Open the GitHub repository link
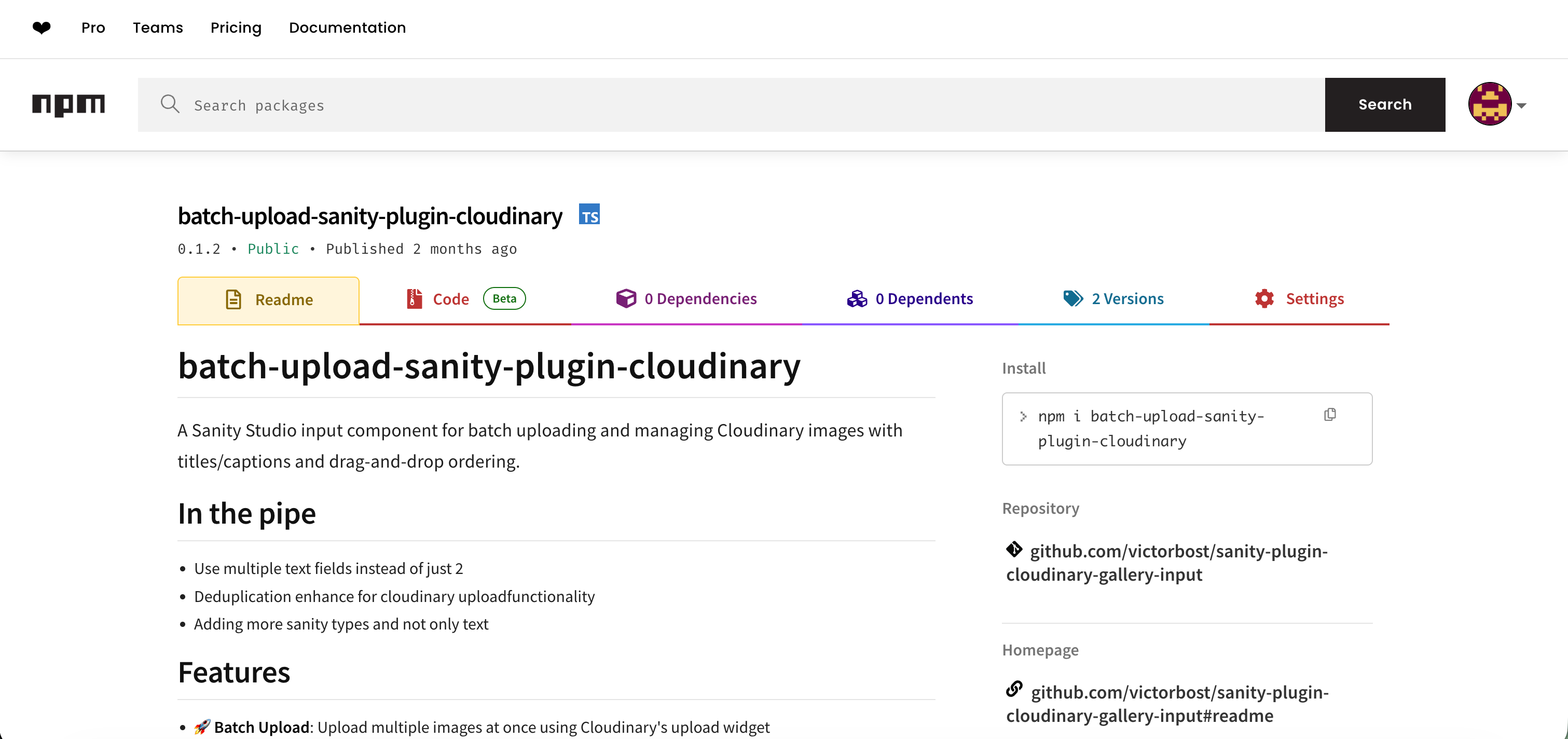1568x739 pixels. point(1167,563)
